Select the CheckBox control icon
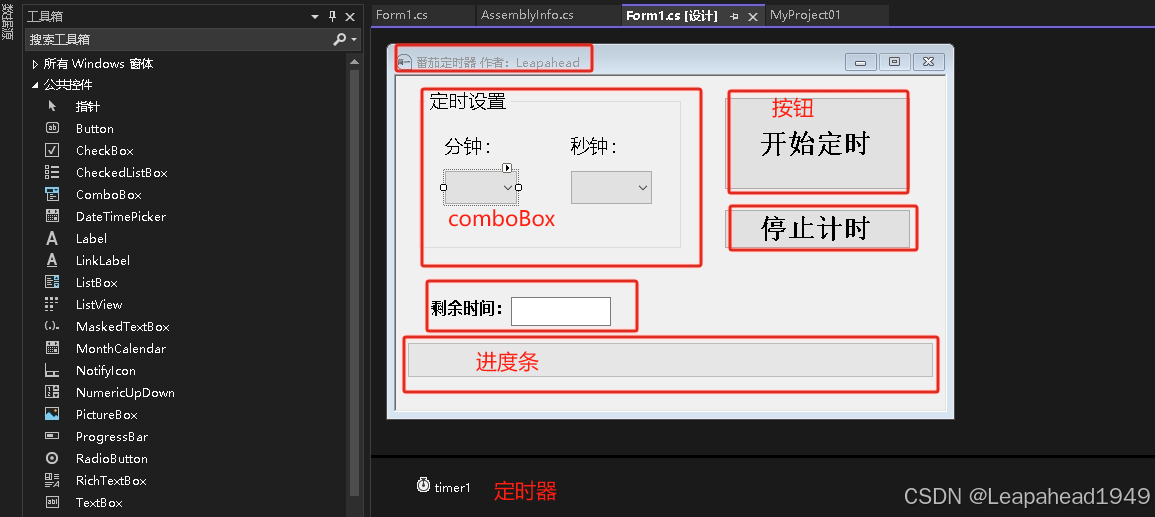The width and height of the screenshot is (1155, 517). click(x=52, y=150)
